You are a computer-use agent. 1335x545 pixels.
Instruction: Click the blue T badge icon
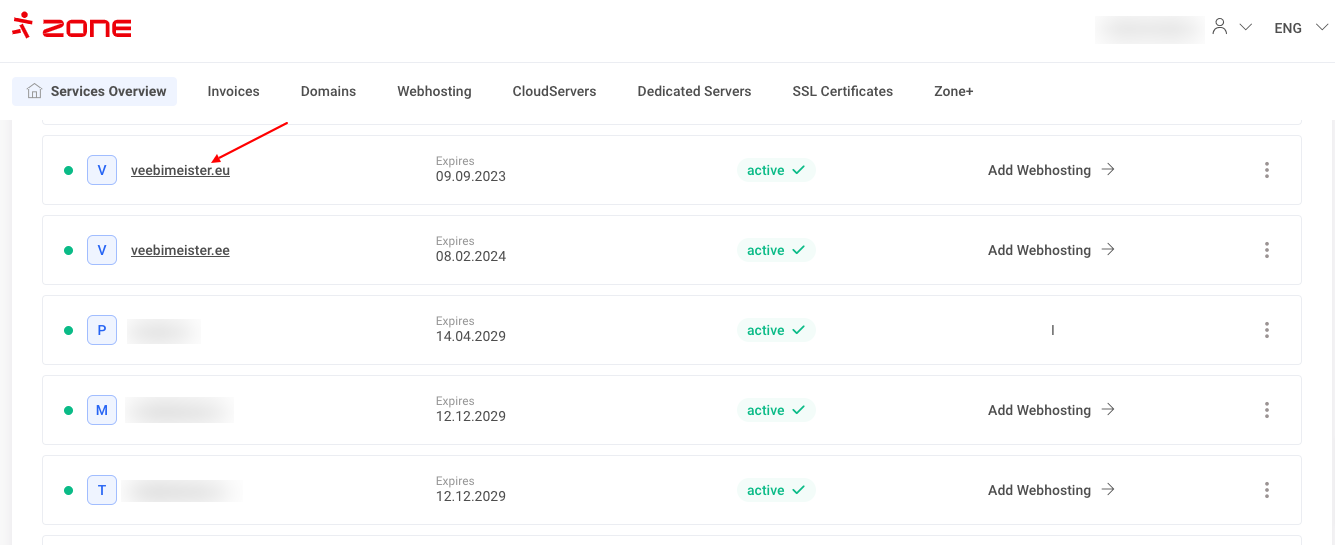point(102,490)
